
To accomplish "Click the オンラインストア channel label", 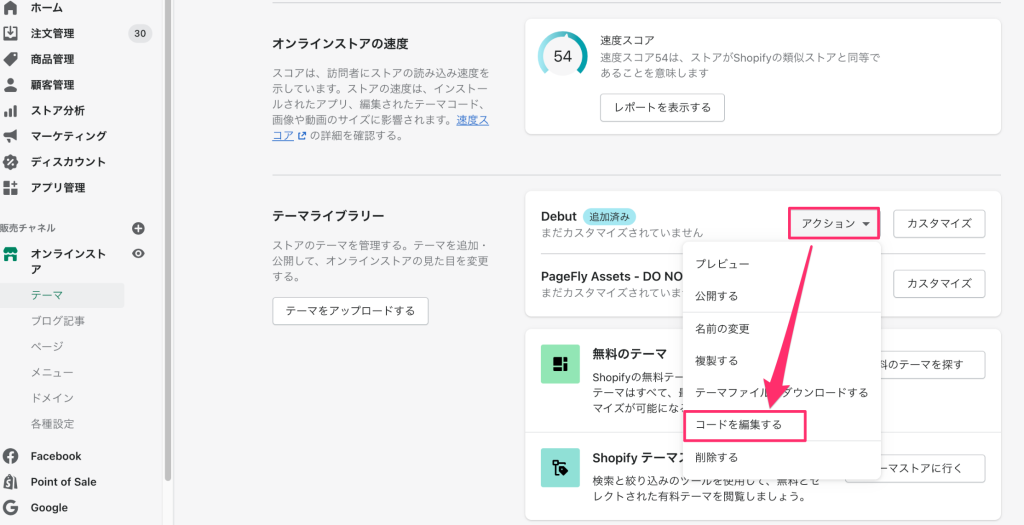I will [69, 261].
